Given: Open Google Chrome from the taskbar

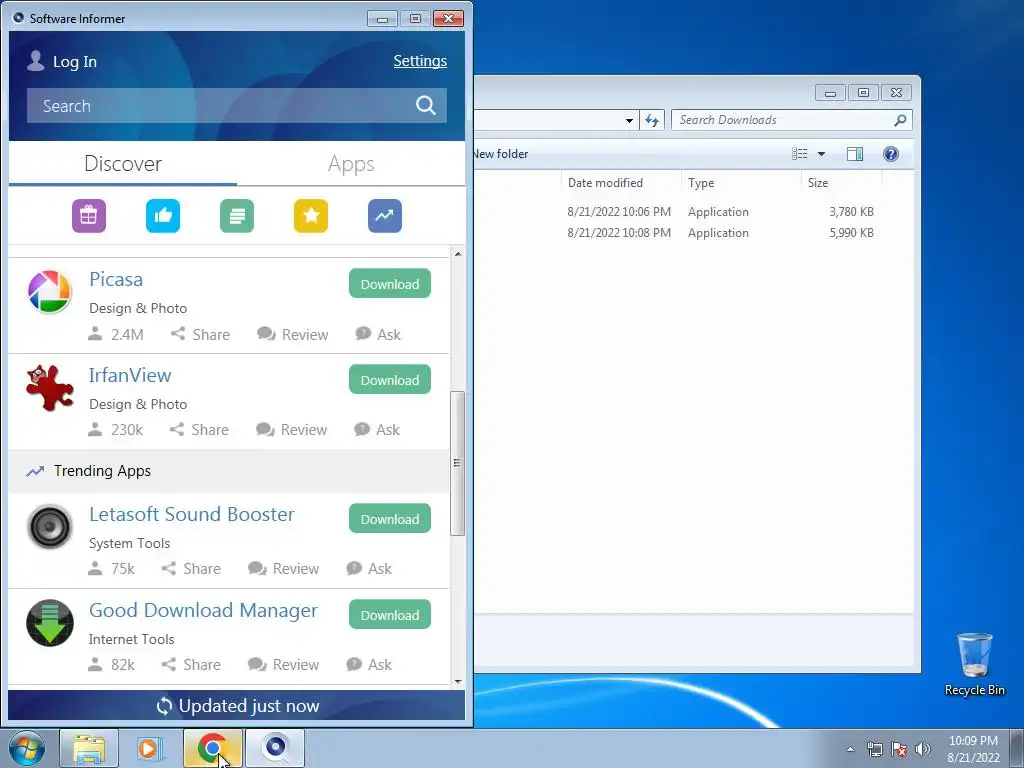Looking at the screenshot, I should point(212,748).
